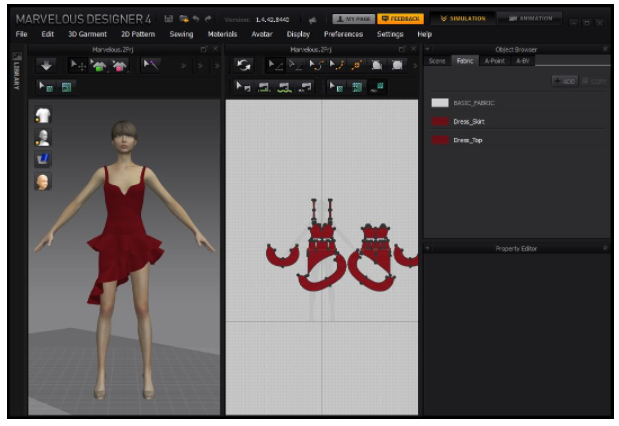The width and height of the screenshot is (619, 426).
Task: Toggle the blue texture surface display icon
Action: pos(43,159)
